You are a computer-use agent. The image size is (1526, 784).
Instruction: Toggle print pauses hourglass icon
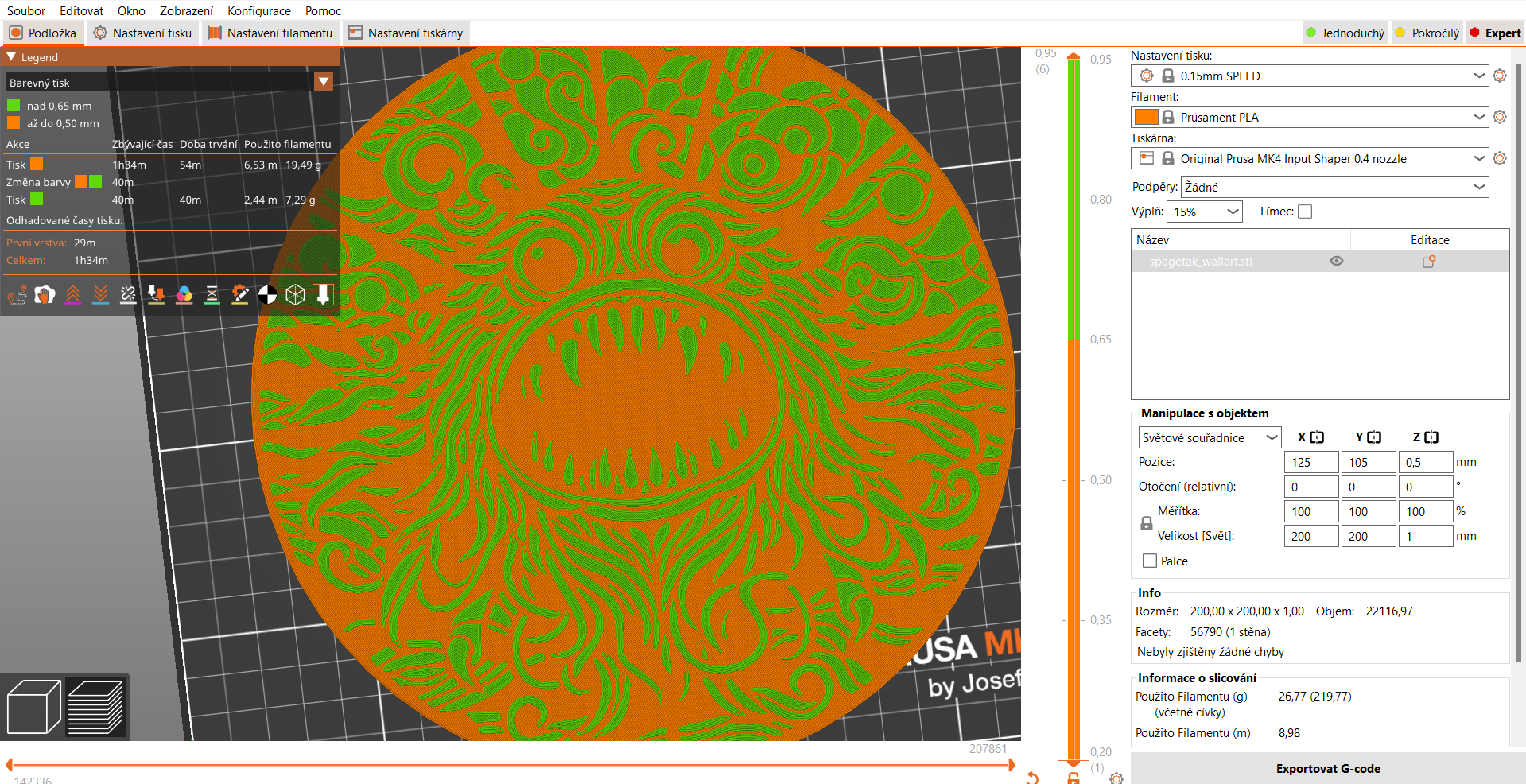(212, 295)
